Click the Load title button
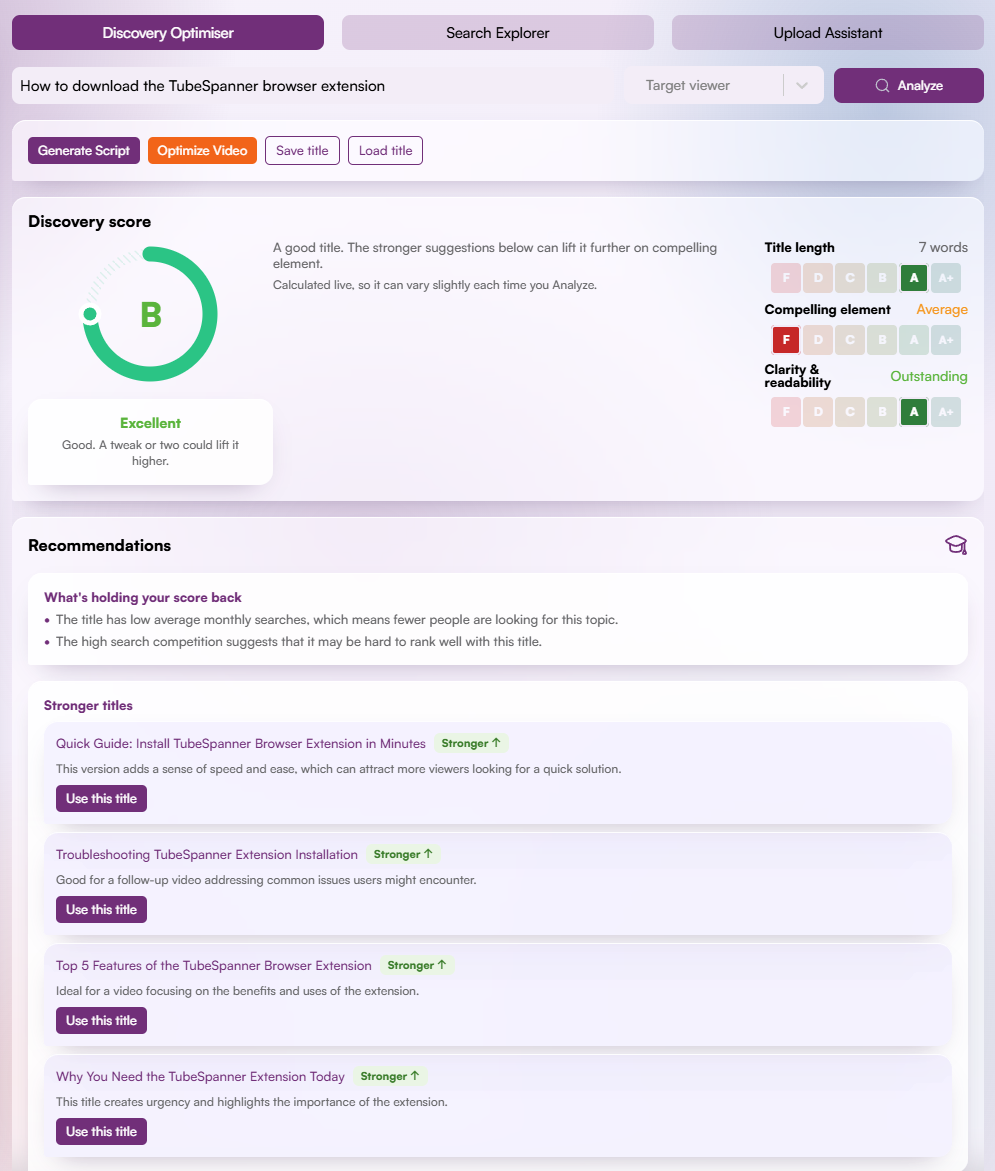This screenshot has width=995, height=1171. tap(385, 150)
